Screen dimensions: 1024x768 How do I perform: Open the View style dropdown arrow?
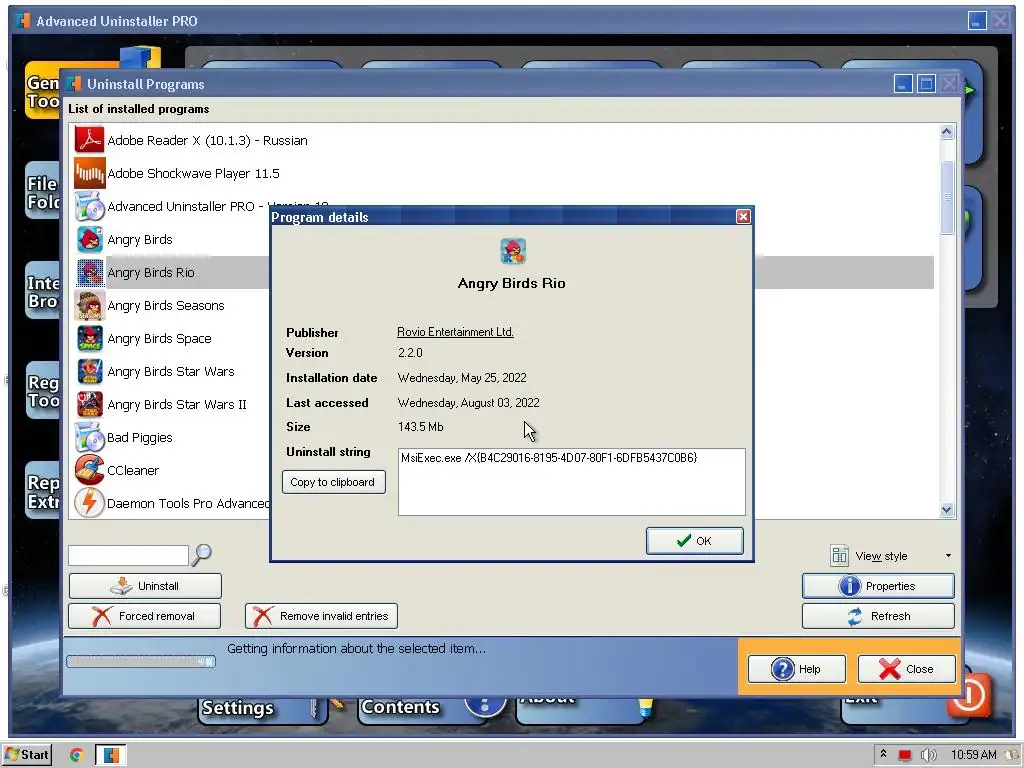948,556
